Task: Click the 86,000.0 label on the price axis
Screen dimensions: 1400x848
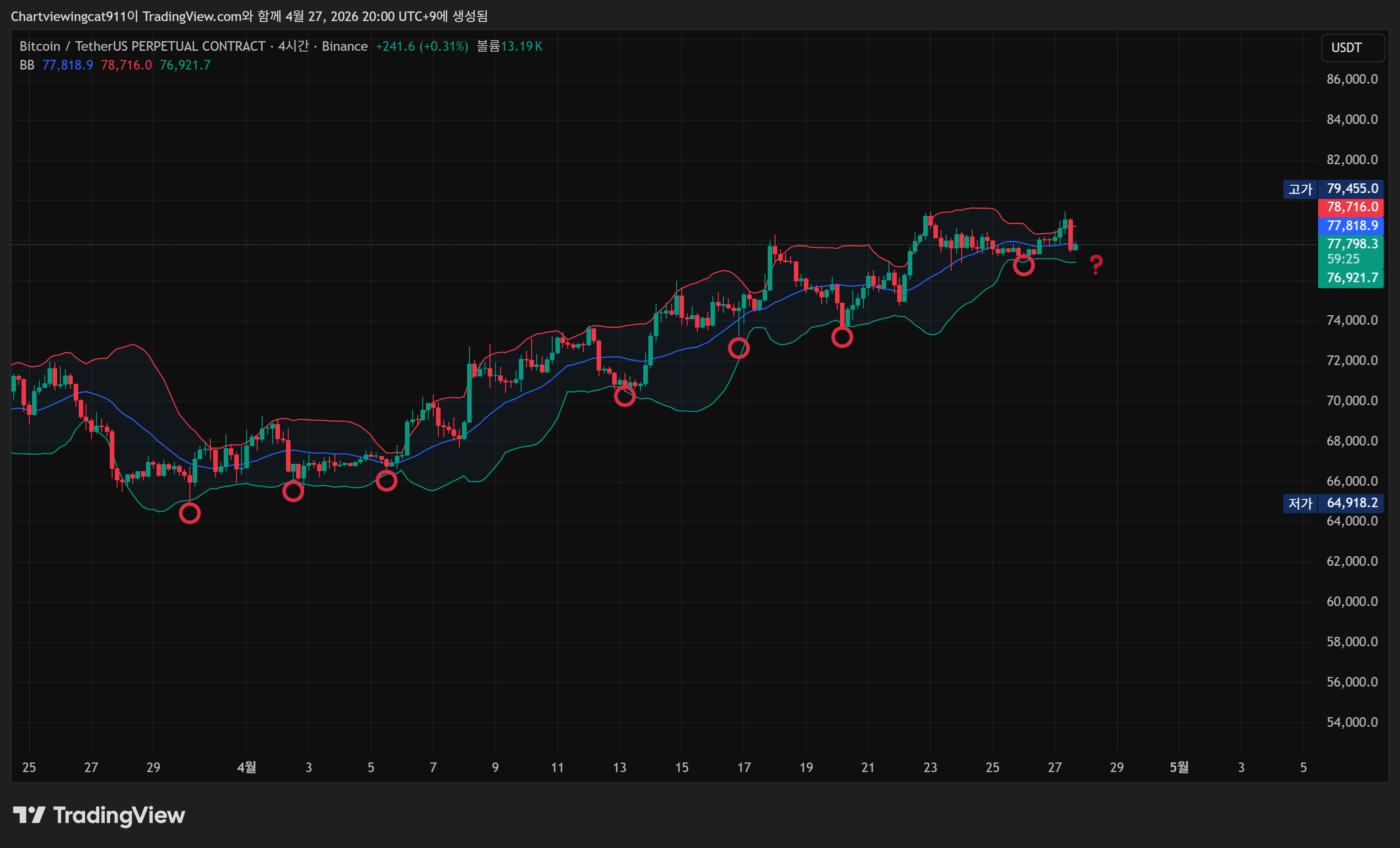Action: pyautogui.click(x=1352, y=80)
